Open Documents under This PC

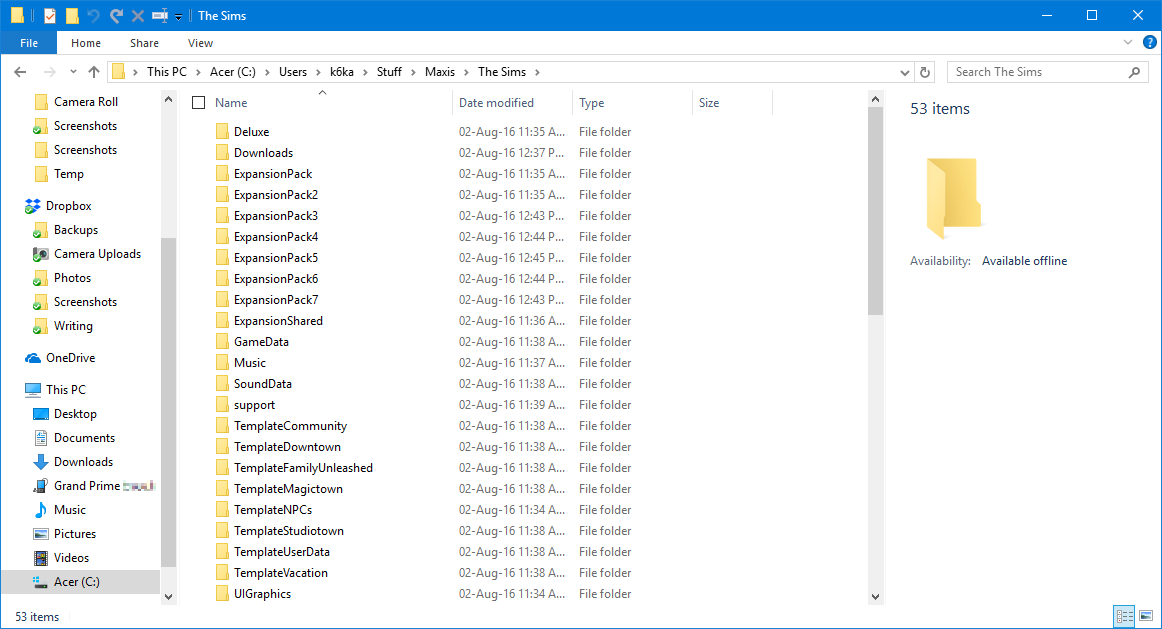pyautogui.click(x=84, y=438)
